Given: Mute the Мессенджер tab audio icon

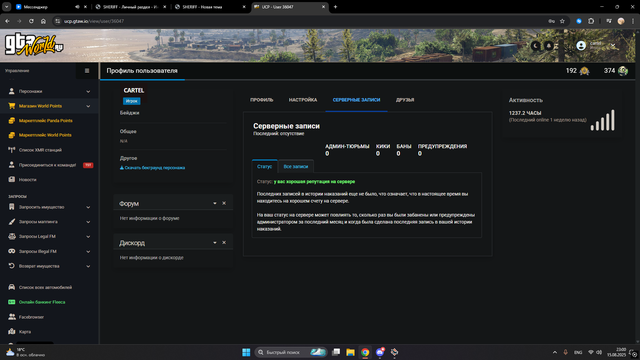Looking at the screenshot, I should pos(77,7).
